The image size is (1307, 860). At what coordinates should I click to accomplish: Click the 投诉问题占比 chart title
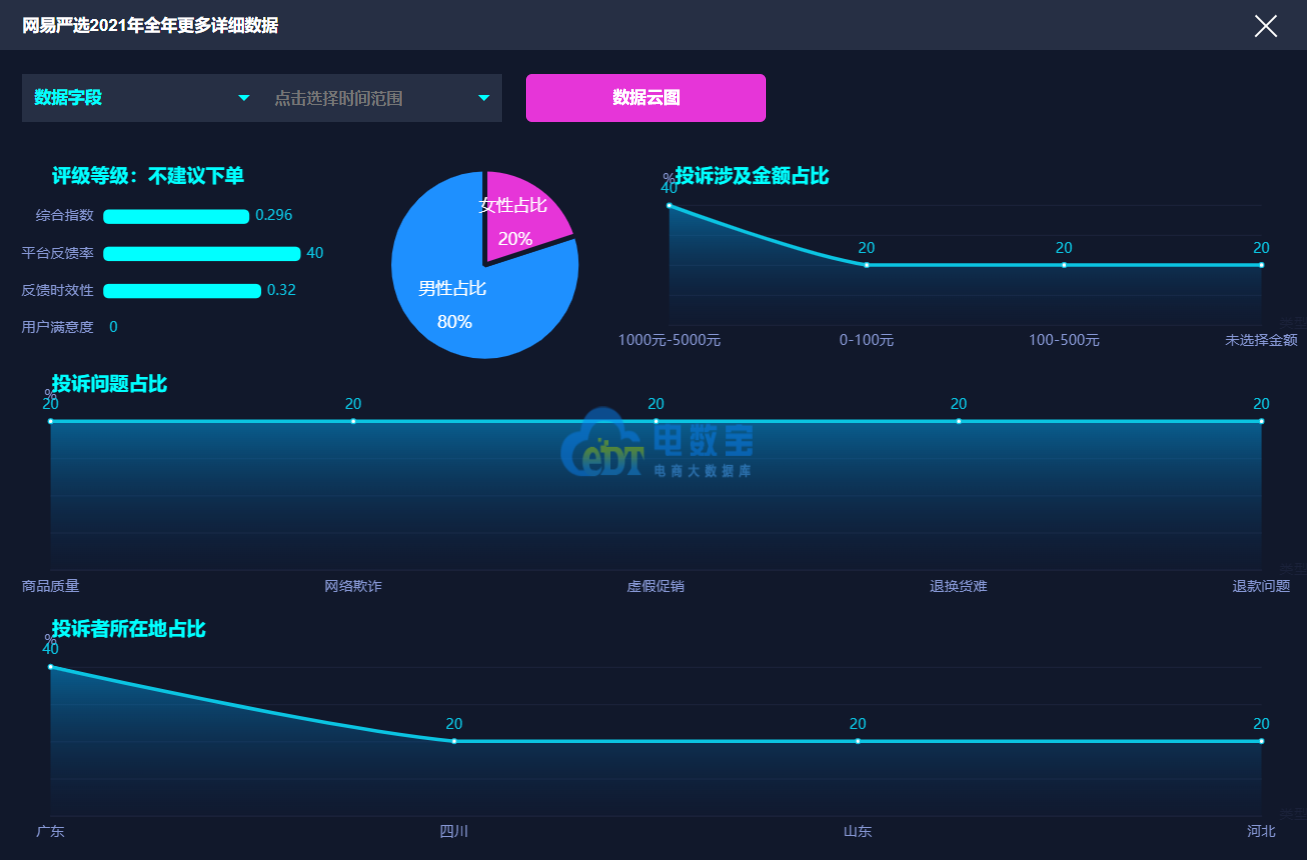click(110, 384)
